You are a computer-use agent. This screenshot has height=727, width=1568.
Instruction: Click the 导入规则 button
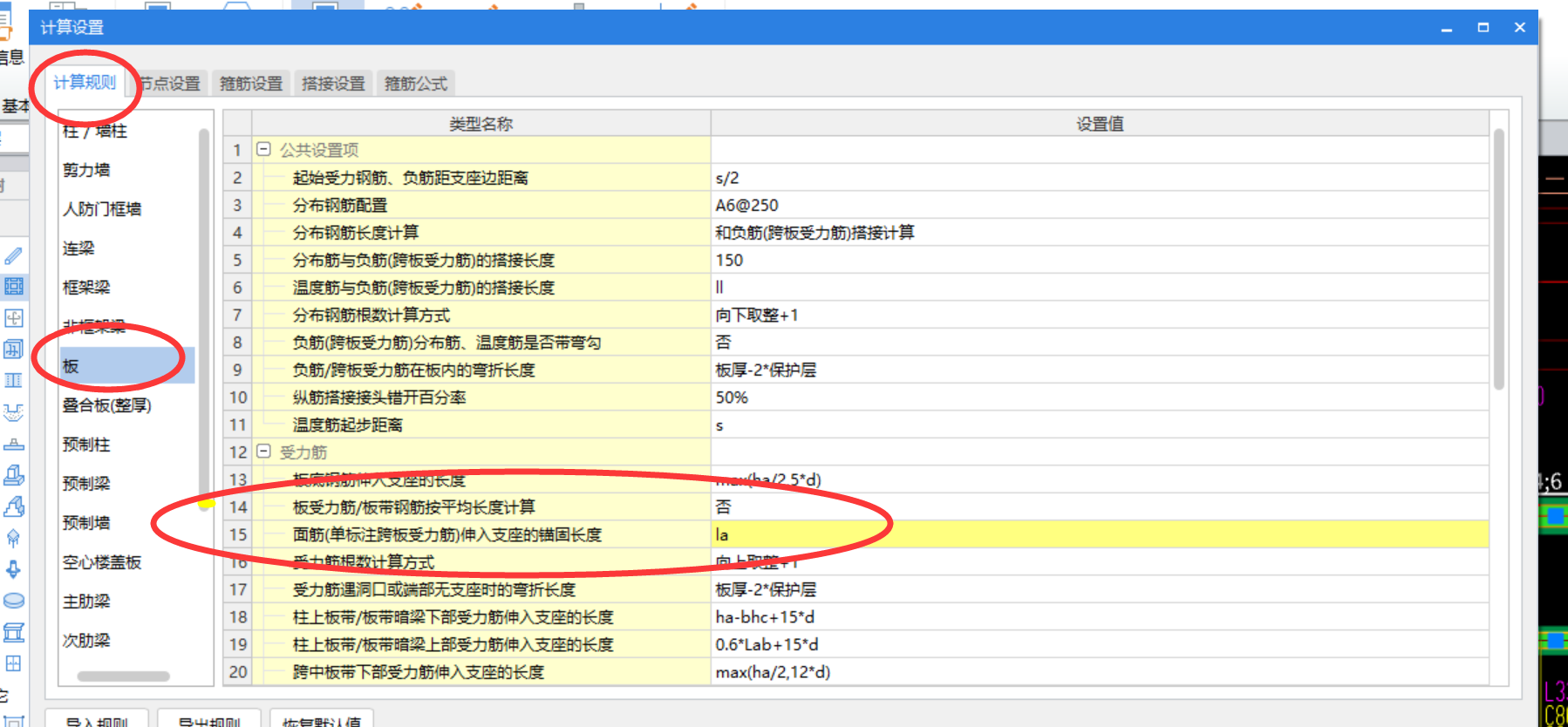(97, 720)
